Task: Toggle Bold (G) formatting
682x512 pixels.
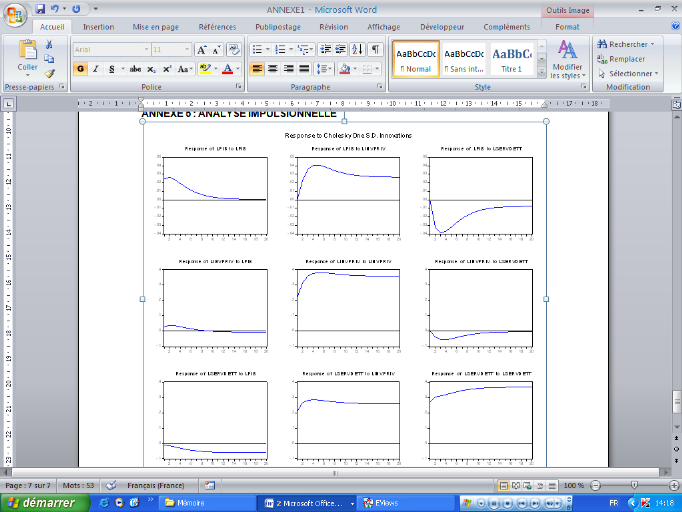Action: coord(80,69)
